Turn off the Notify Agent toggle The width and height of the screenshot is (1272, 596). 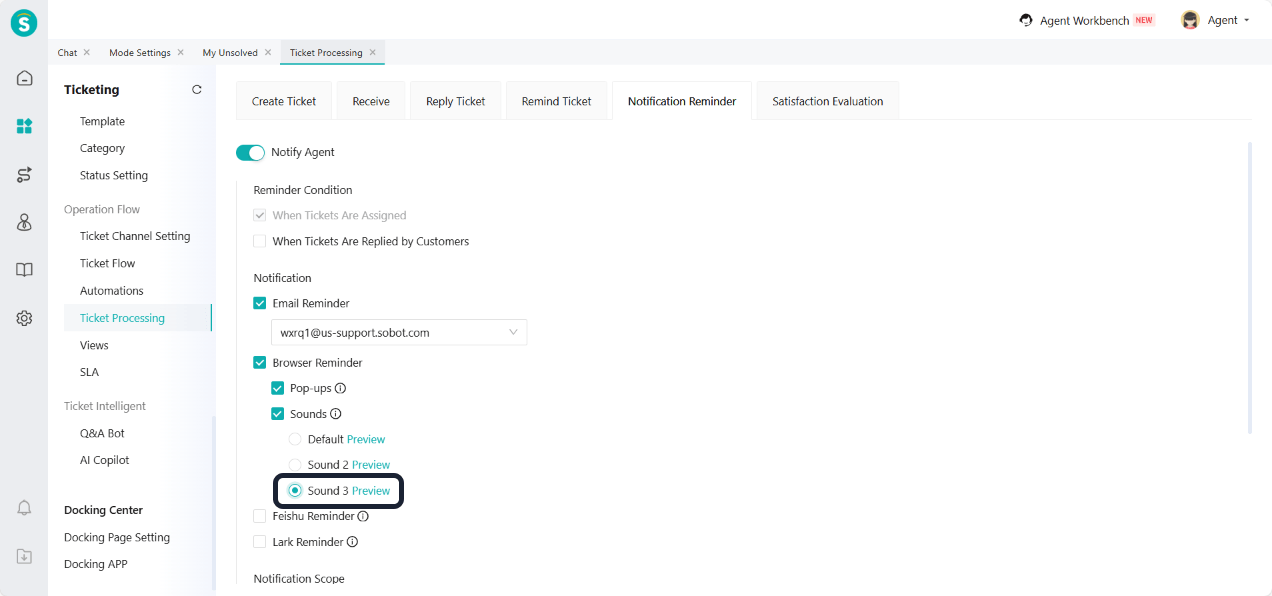click(x=250, y=152)
